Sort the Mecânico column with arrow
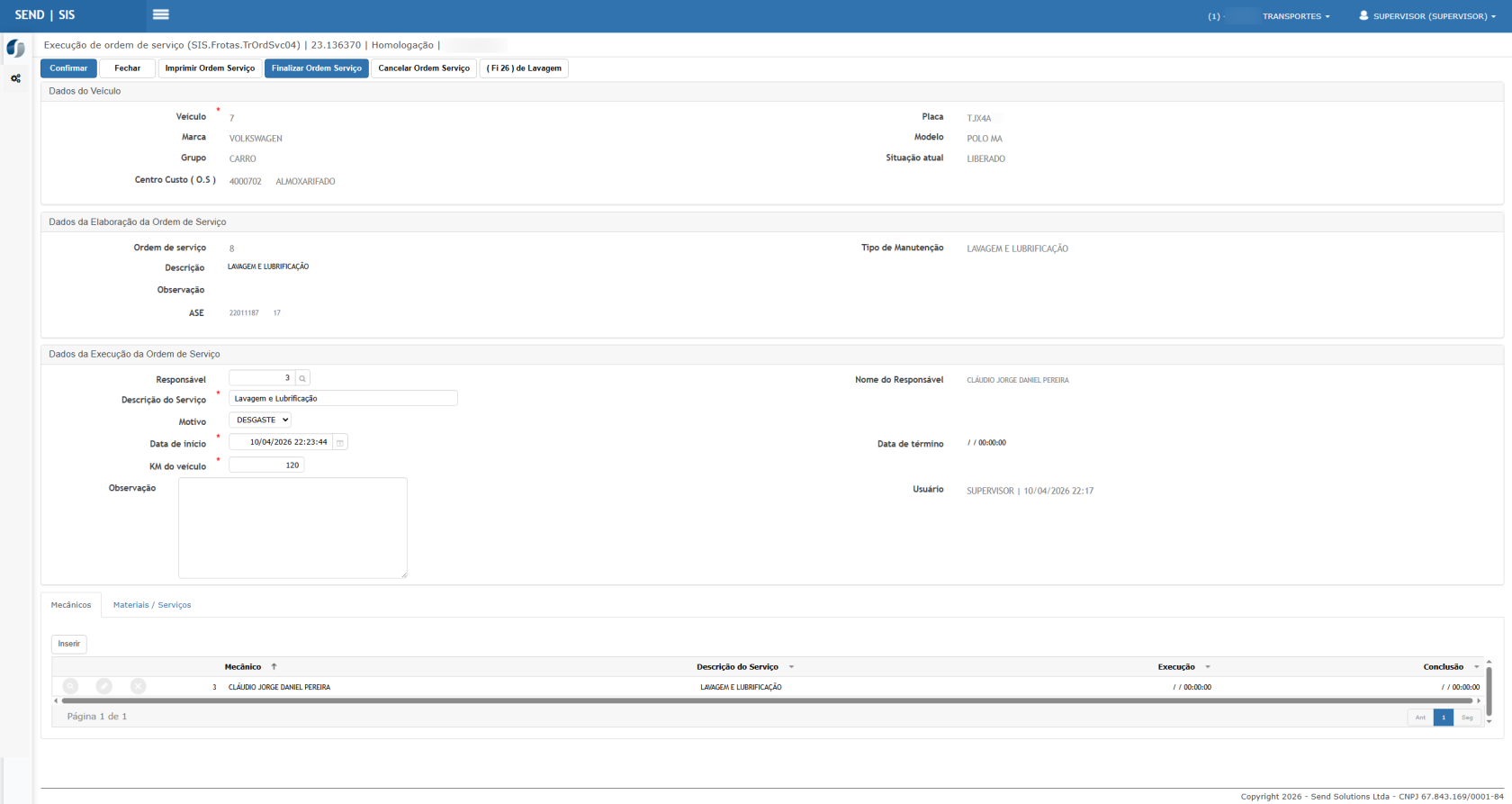The image size is (1512, 804). coord(274,667)
